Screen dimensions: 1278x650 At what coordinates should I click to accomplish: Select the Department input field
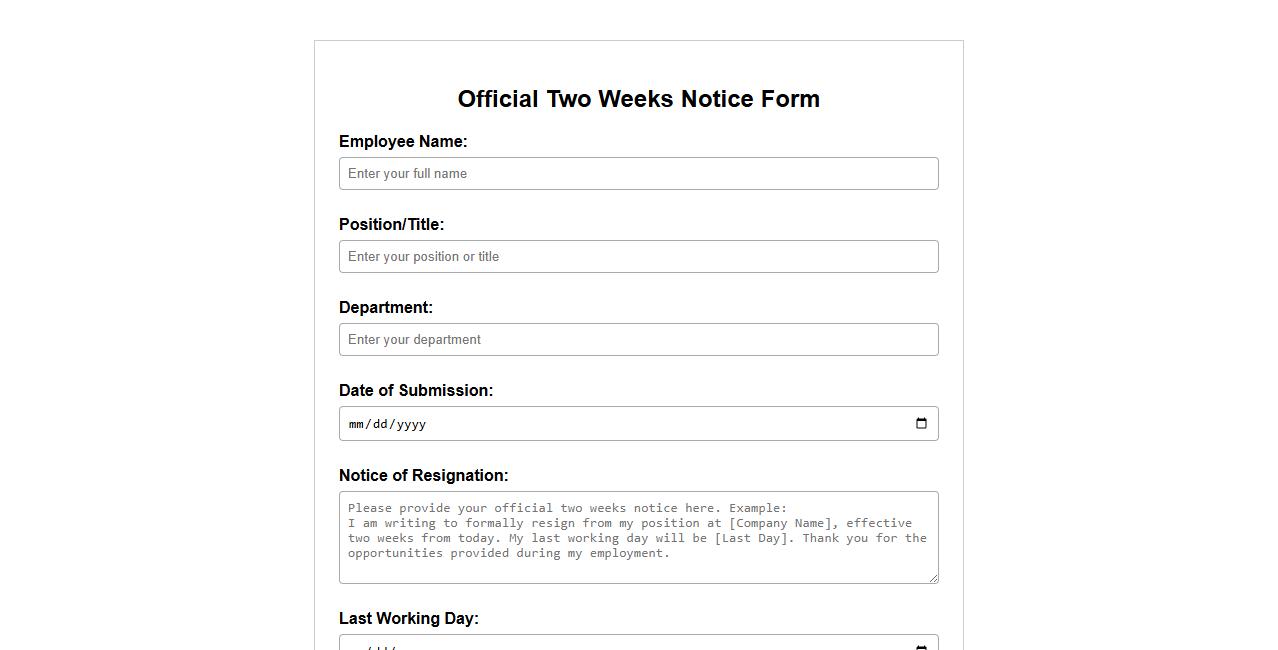point(638,339)
